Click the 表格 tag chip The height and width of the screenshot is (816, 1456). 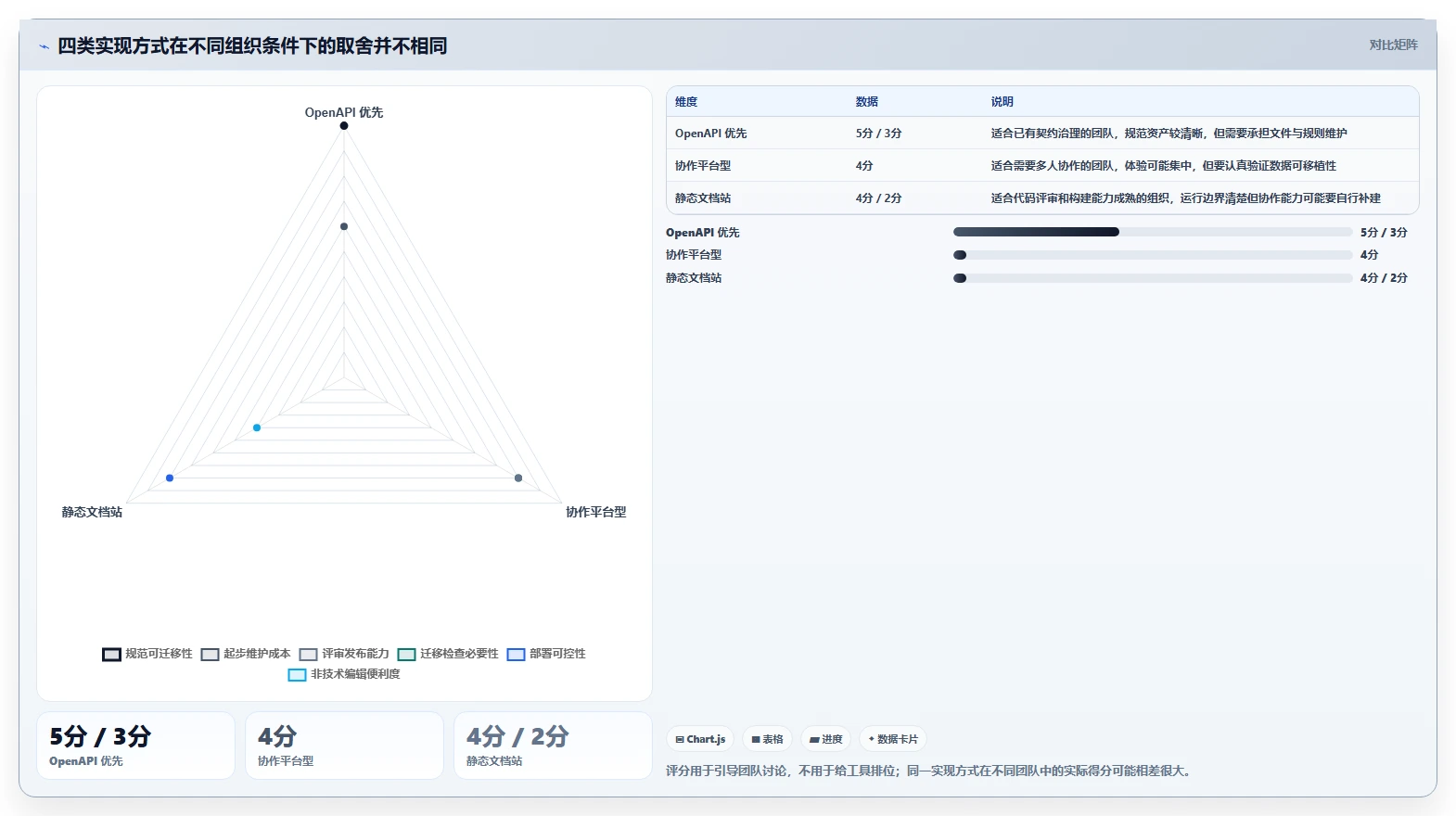tap(767, 739)
